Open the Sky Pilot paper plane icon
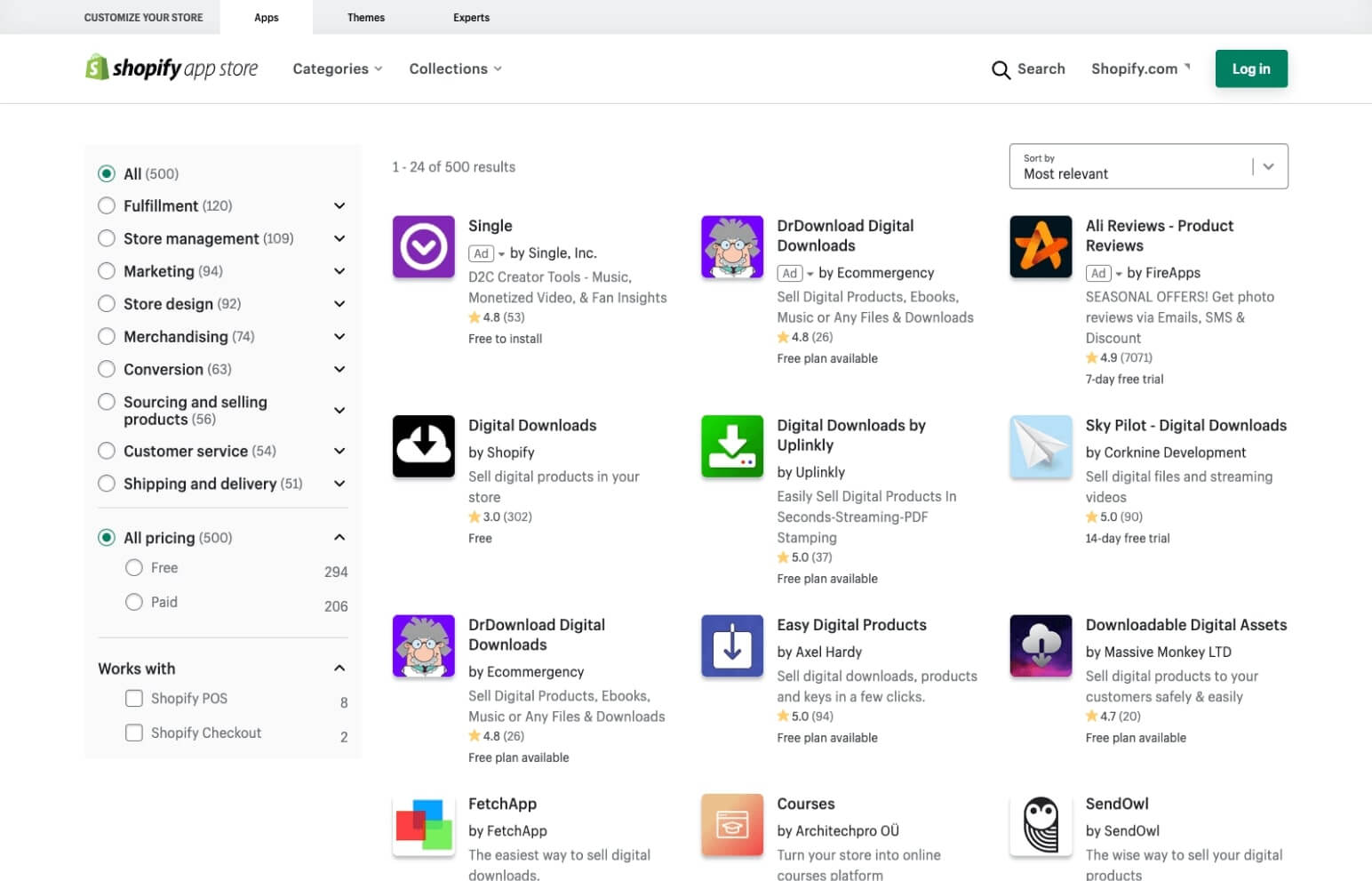Image resolution: width=1372 pixels, height=881 pixels. (x=1041, y=446)
